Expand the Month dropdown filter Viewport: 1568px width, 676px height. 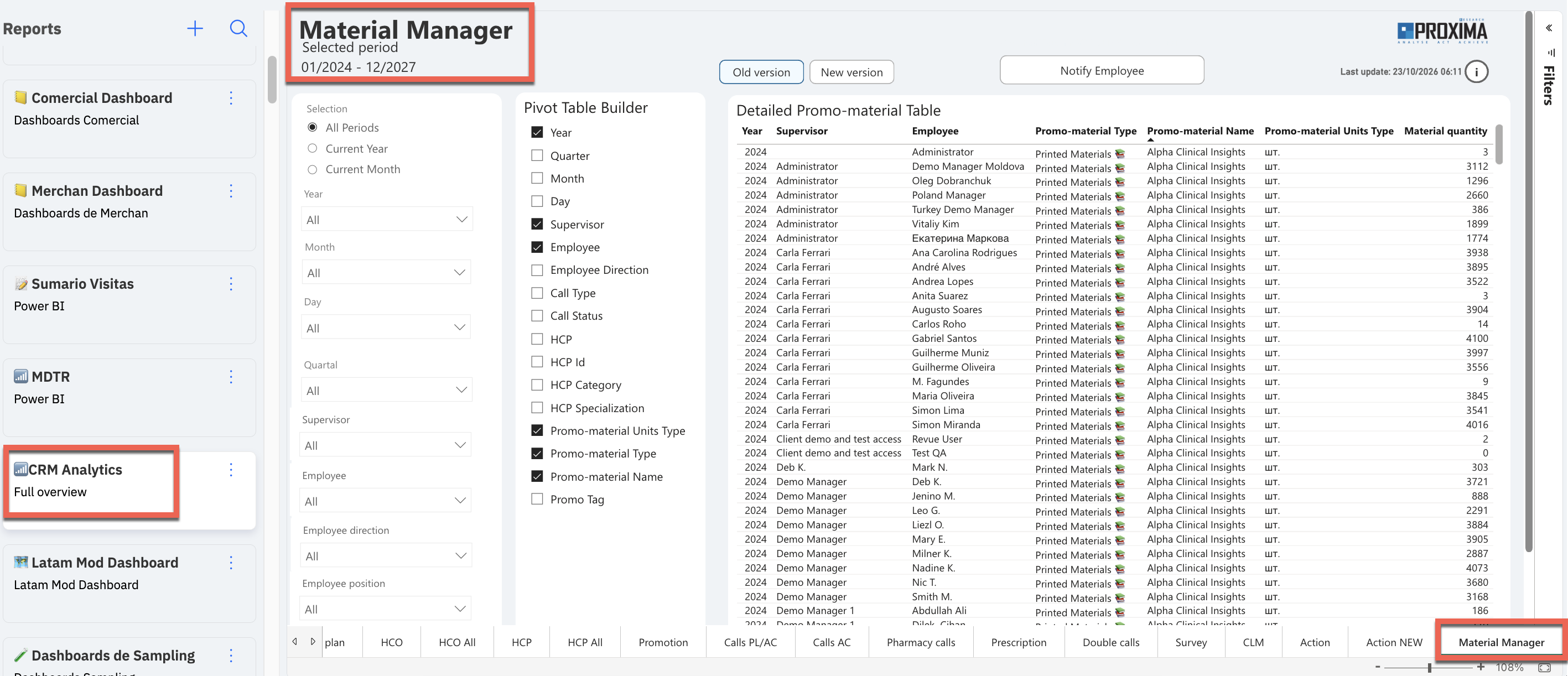click(387, 272)
